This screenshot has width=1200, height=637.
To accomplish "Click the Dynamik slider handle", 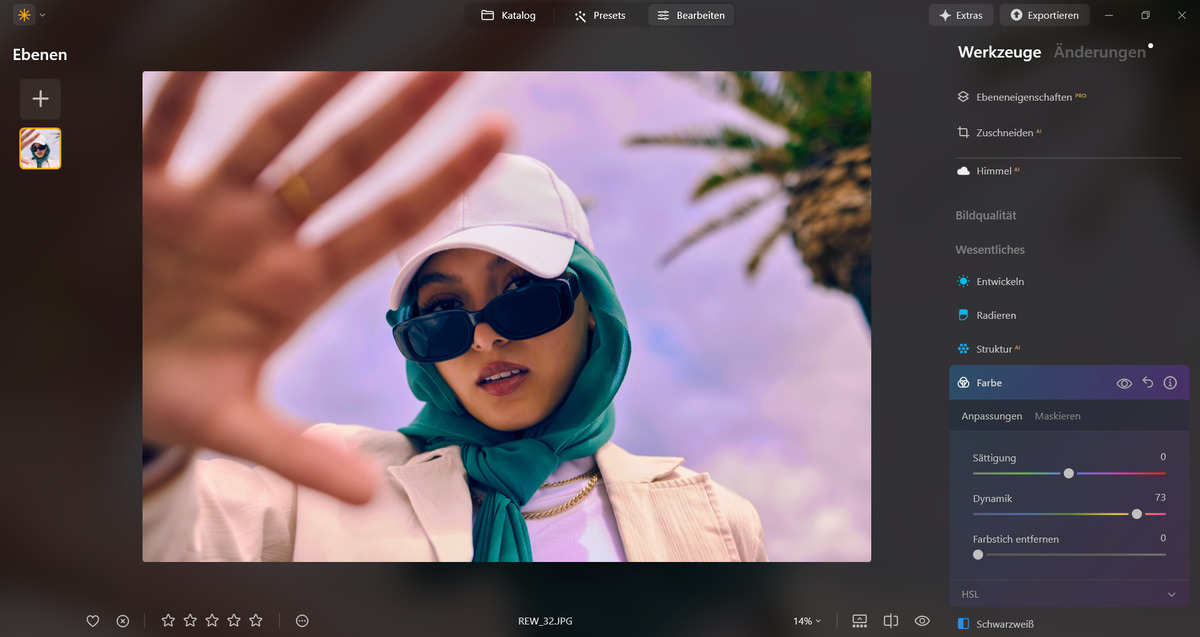I will click(x=1137, y=514).
